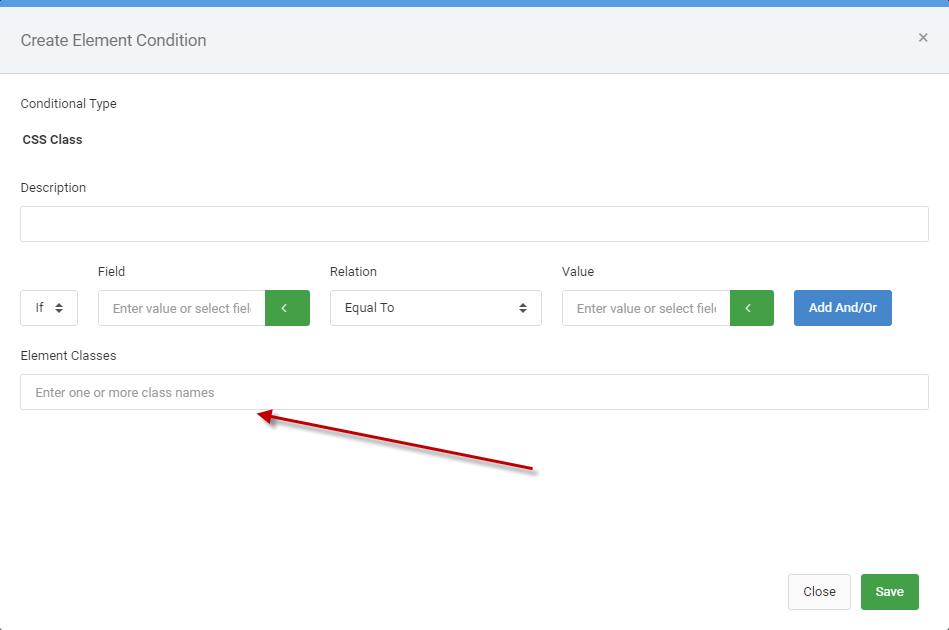
Task: Focus the Element Classes input box
Action: click(474, 392)
